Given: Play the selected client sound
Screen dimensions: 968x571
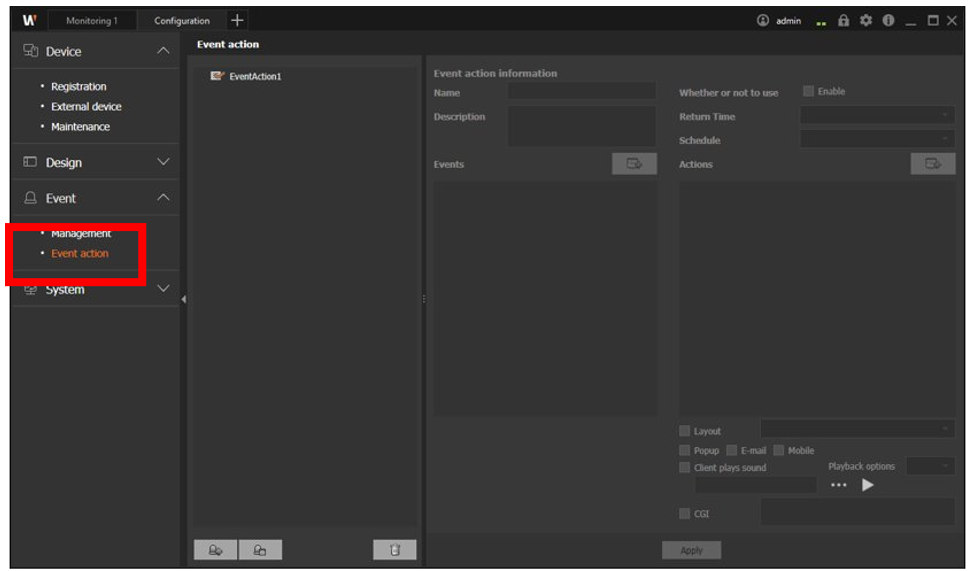Looking at the screenshot, I should [x=867, y=485].
